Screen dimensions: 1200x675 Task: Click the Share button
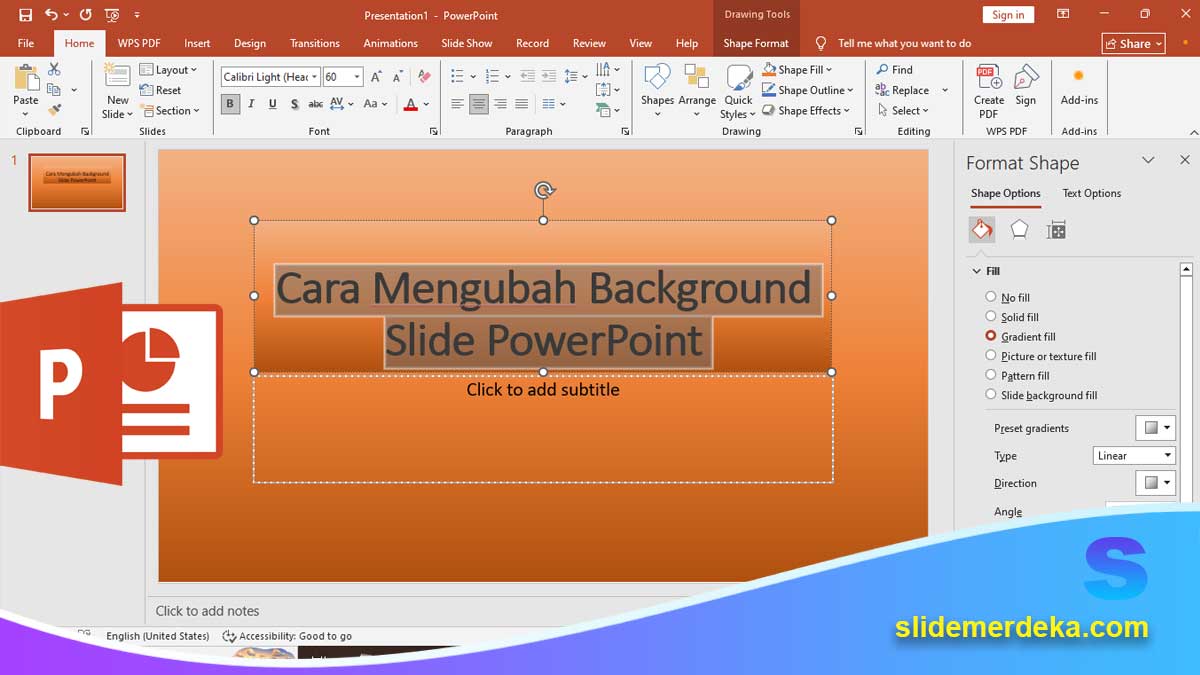1134,43
